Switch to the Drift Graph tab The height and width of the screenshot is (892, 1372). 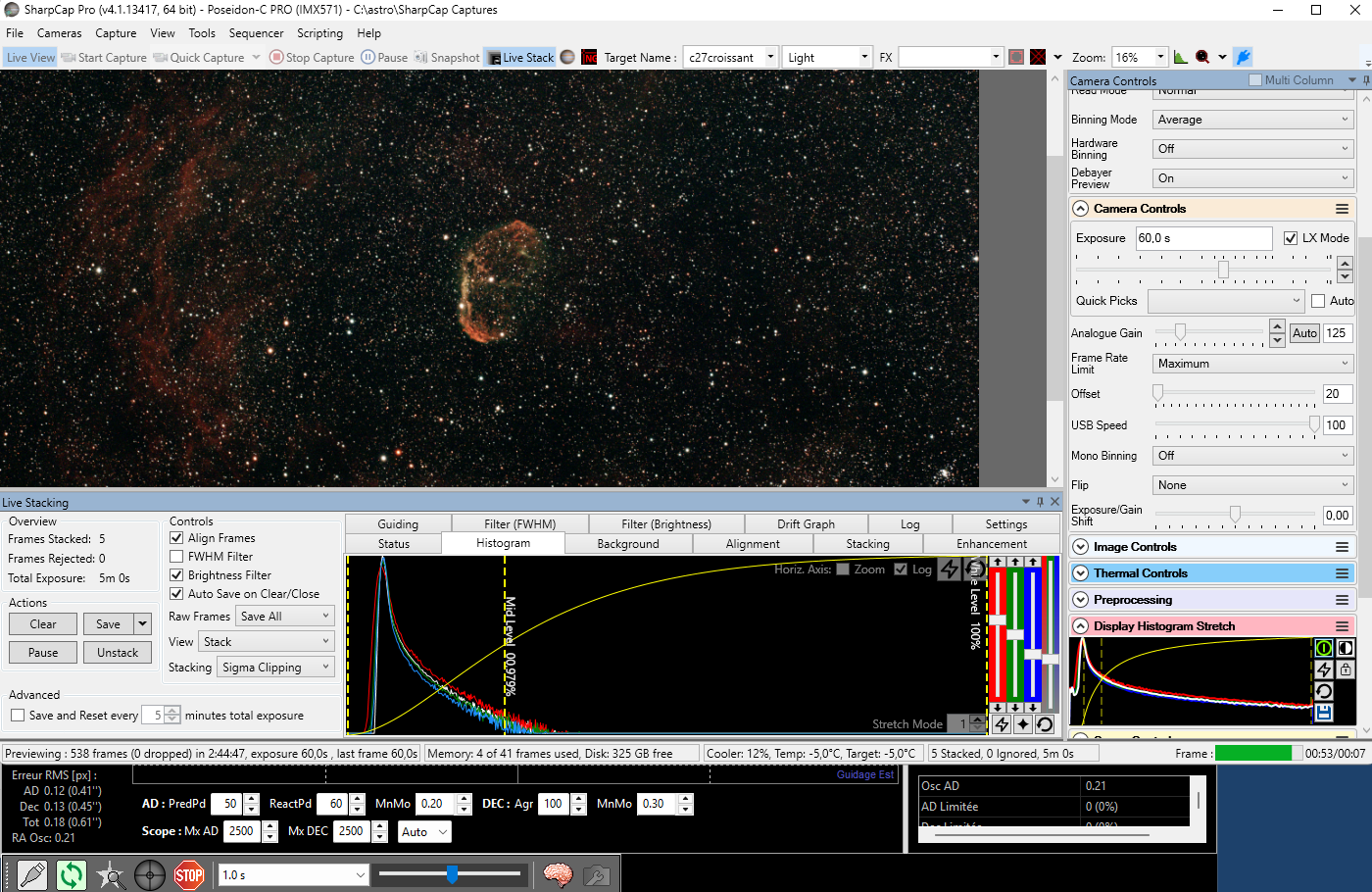[x=806, y=524]
